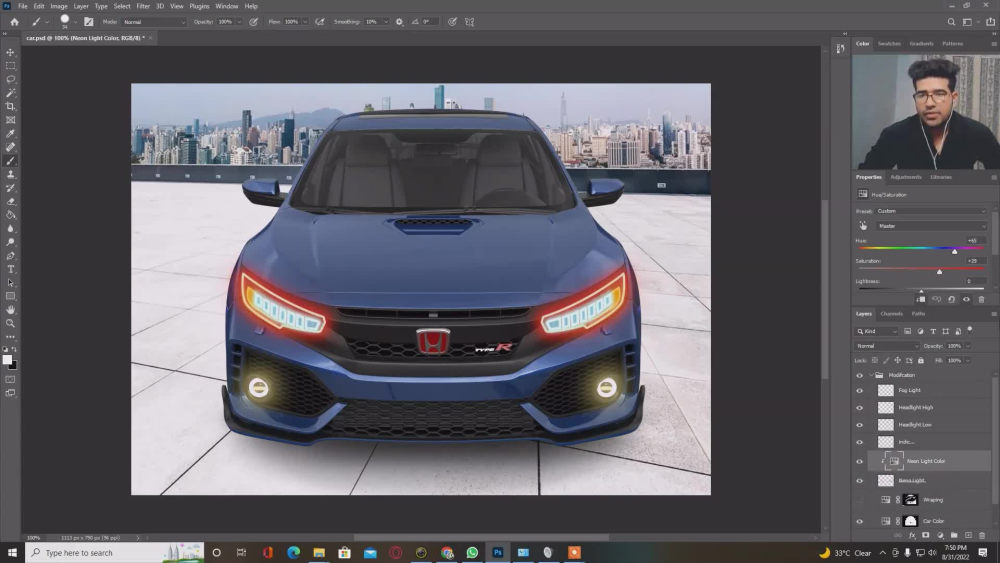Select the Brush tool in toolbar
This screenshot has height=563, width=1000.
point(10,161)
